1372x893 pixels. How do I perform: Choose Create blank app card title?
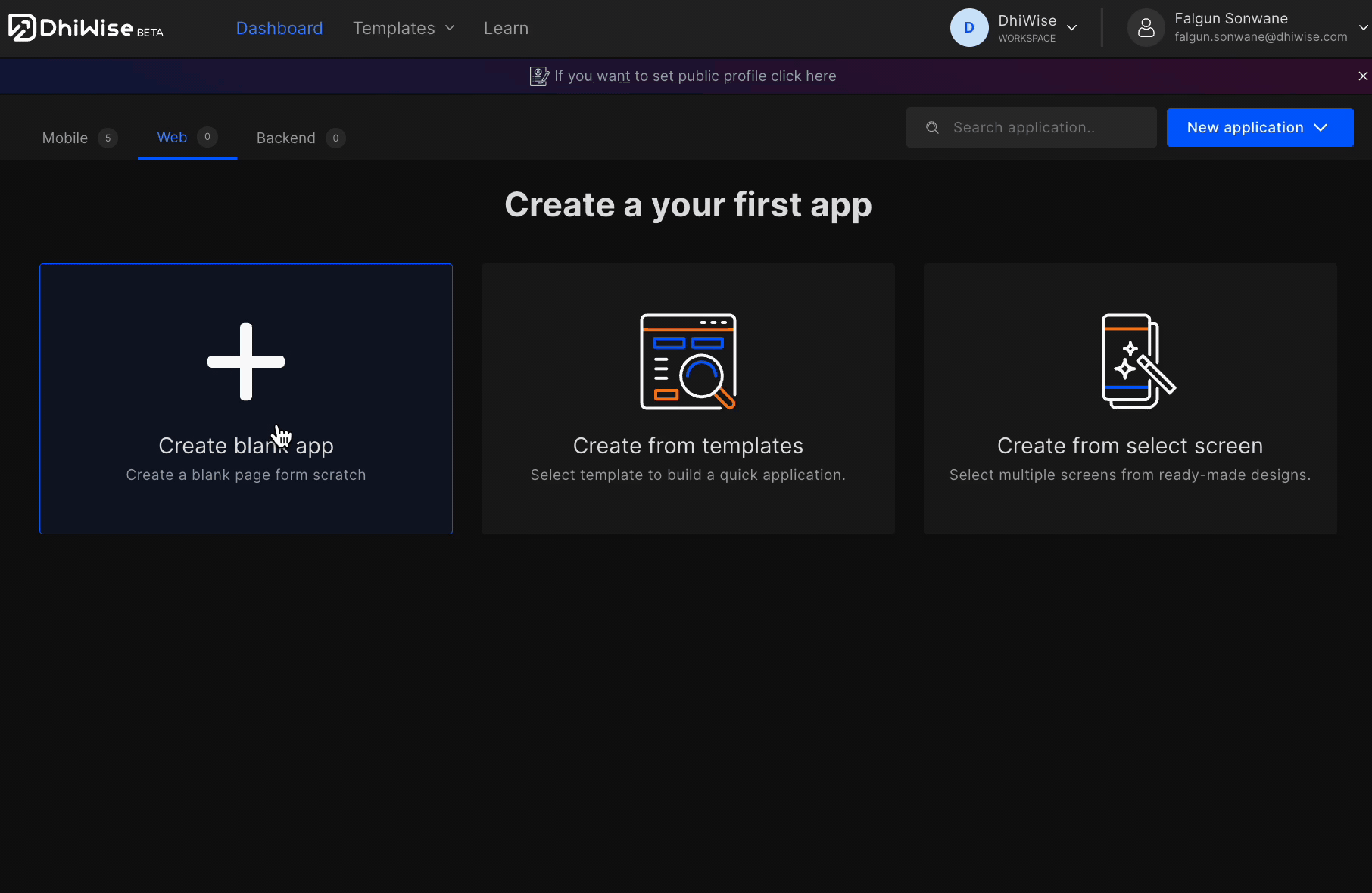coord(246,446)
